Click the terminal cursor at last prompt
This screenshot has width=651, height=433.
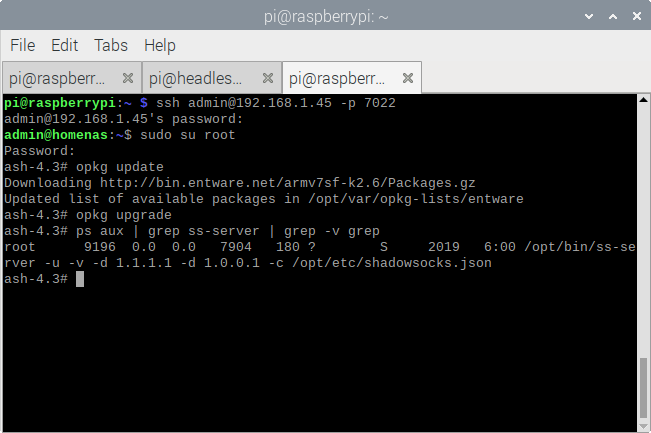coord(80,279)
